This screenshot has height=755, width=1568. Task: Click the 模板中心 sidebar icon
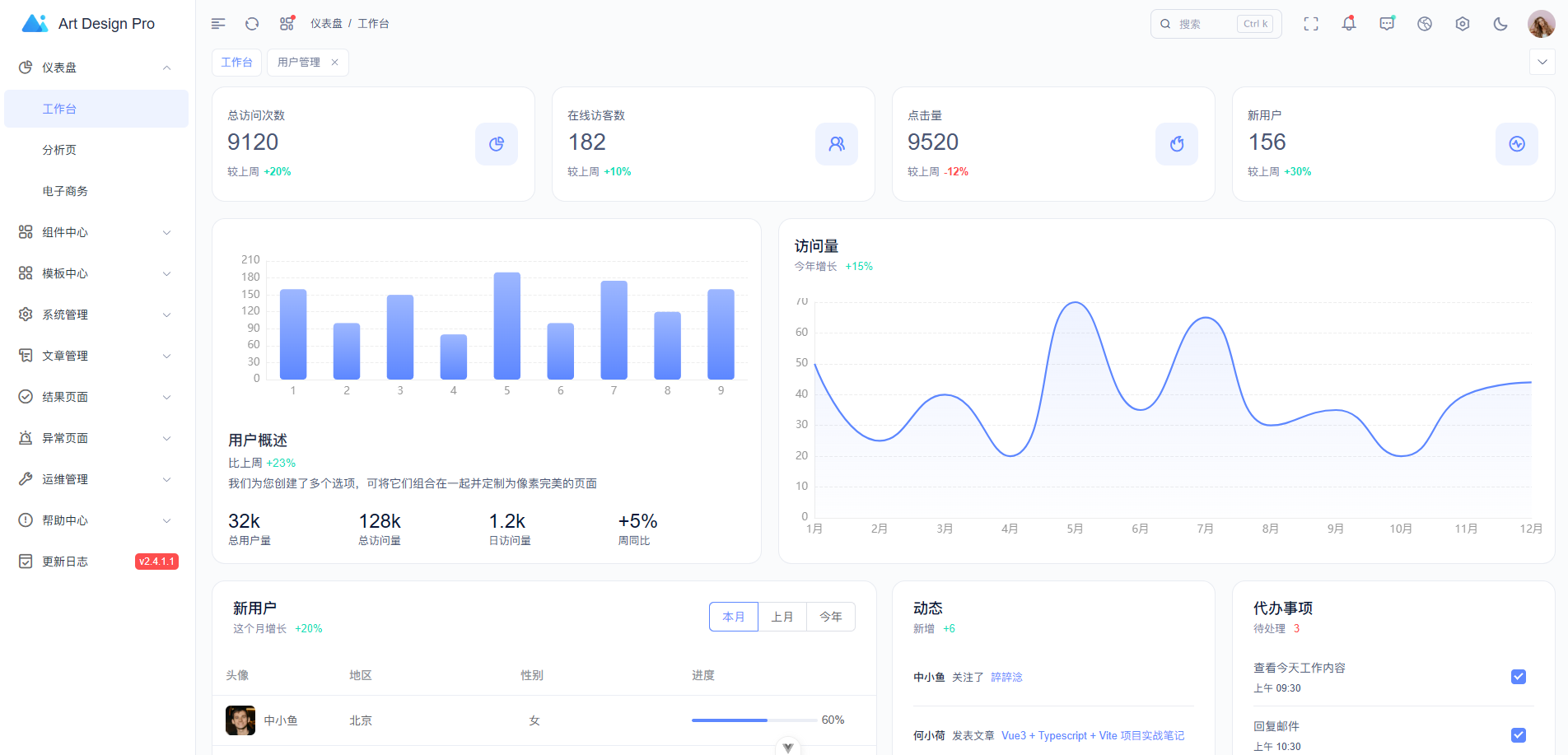26,273
